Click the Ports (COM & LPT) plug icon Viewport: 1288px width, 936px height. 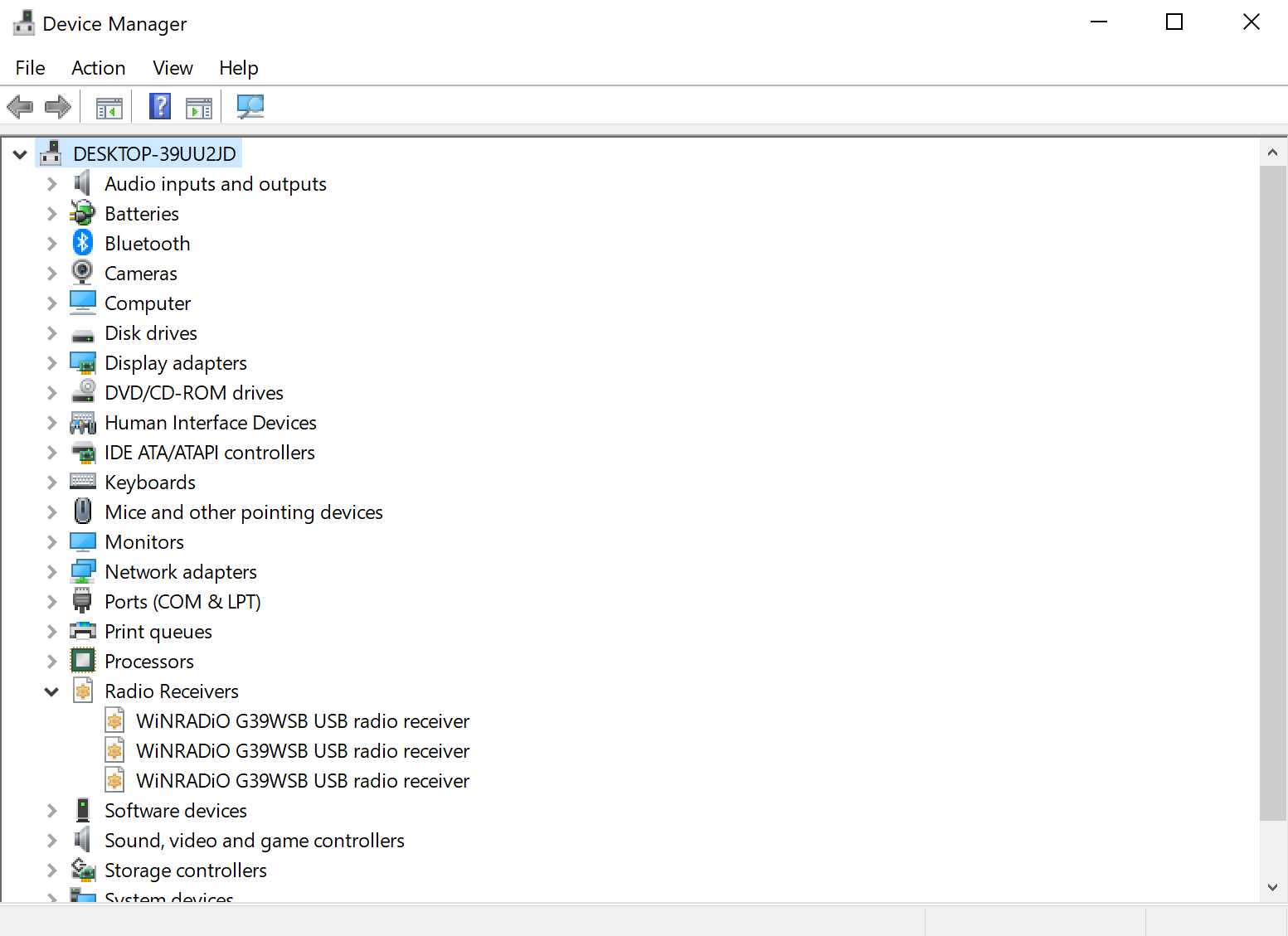(x=82, y=600)
